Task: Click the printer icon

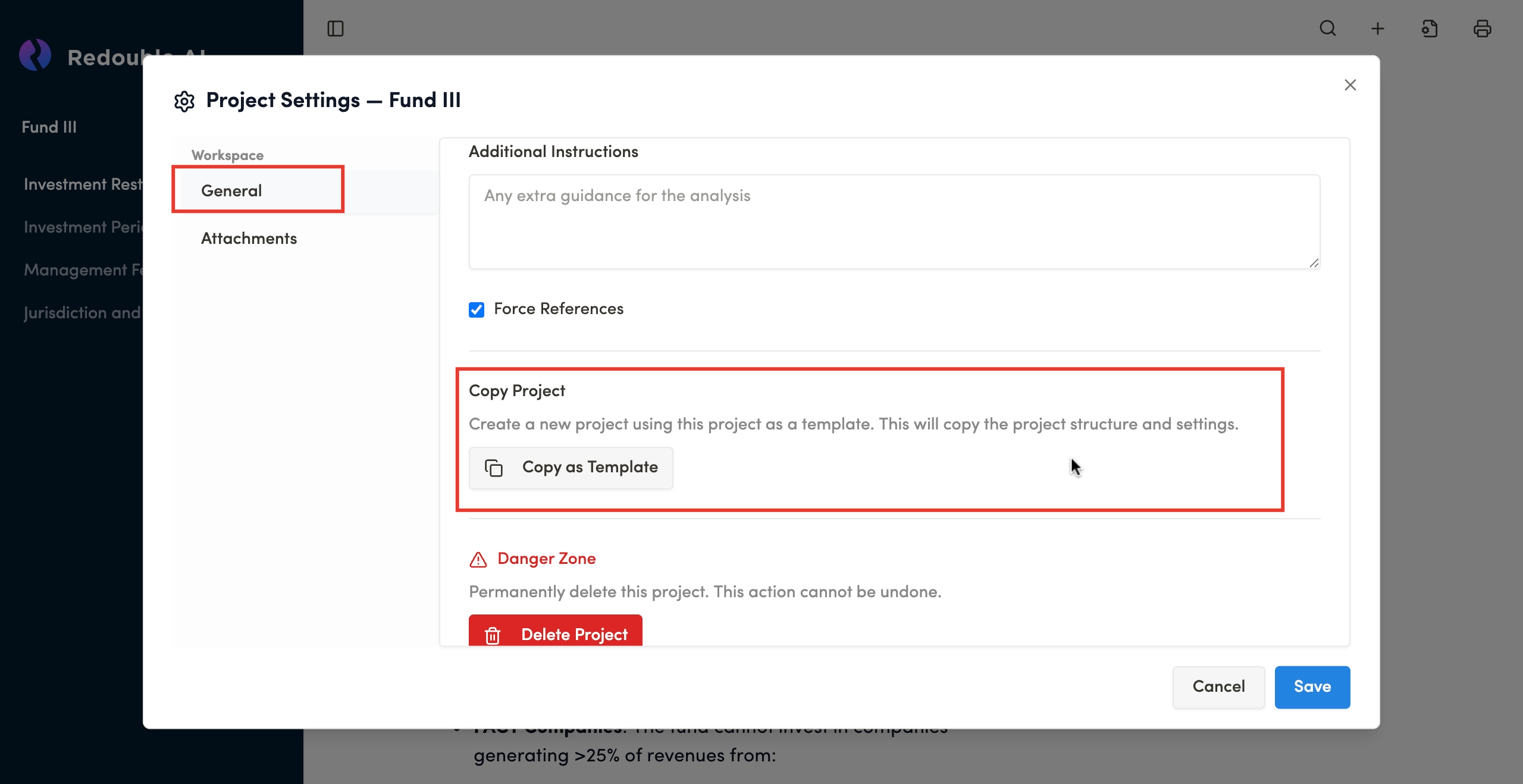Action: click(x=1482, y=29)
